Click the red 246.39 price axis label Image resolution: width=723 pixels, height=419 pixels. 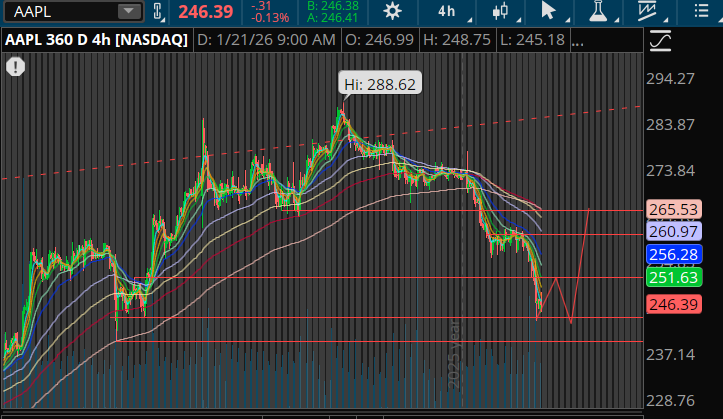[x=674, y=304]
